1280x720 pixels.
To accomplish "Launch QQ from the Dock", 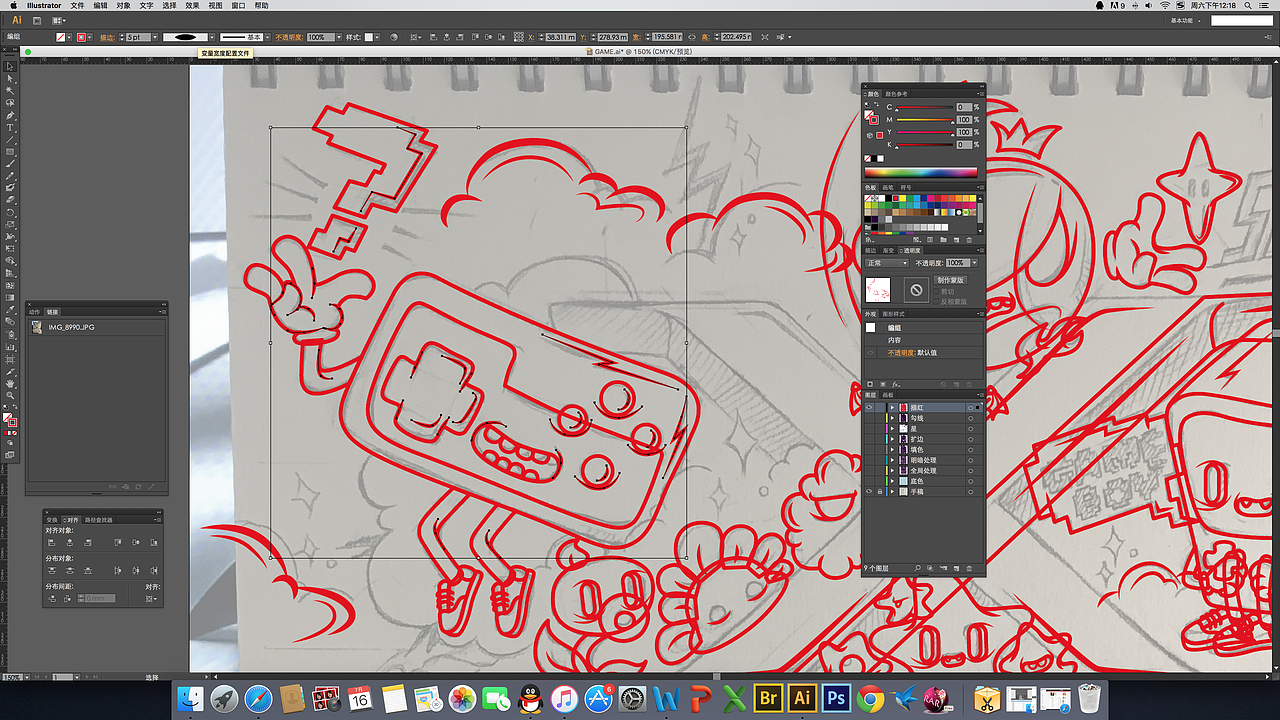I will [x=529, y=698].
